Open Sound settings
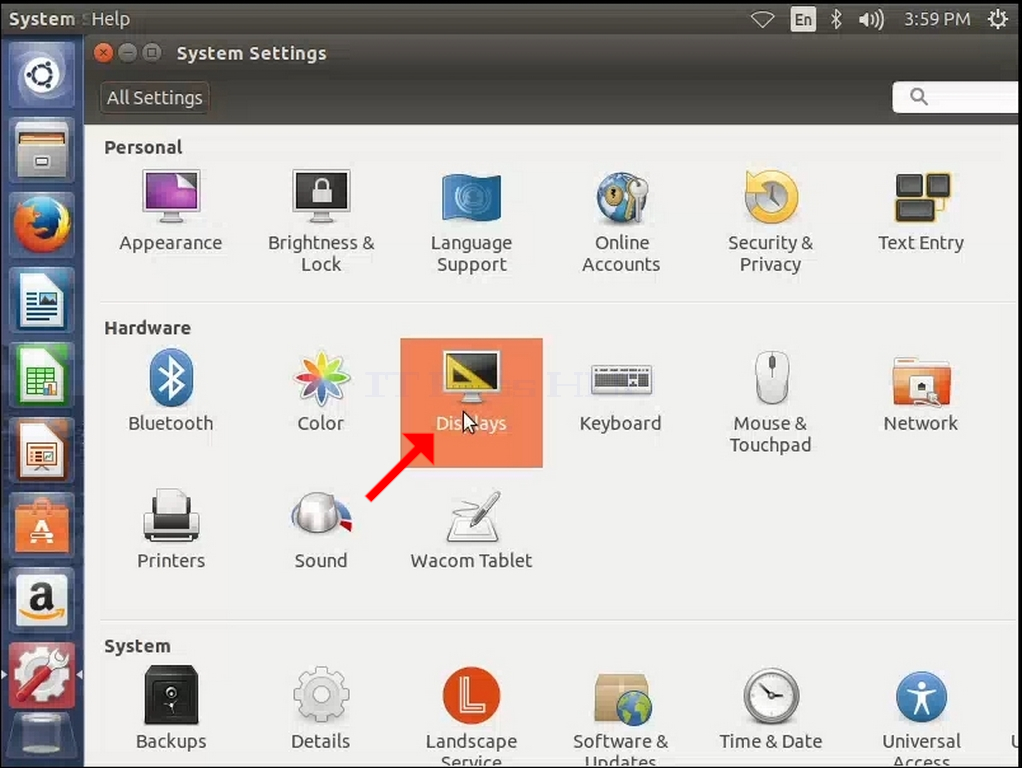This screenshot has width=1022, height=768. click(321, 529)
